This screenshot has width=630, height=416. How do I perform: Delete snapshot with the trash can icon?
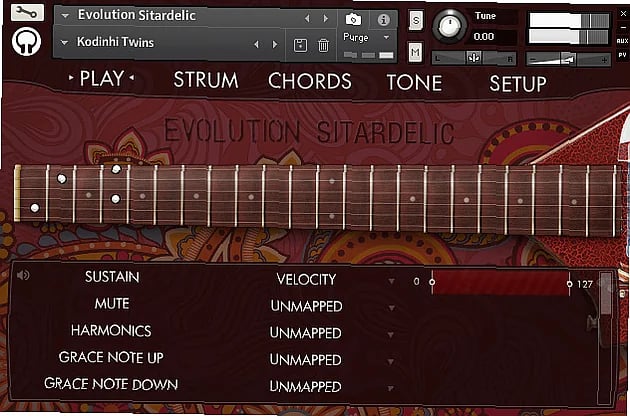point(323,45)
